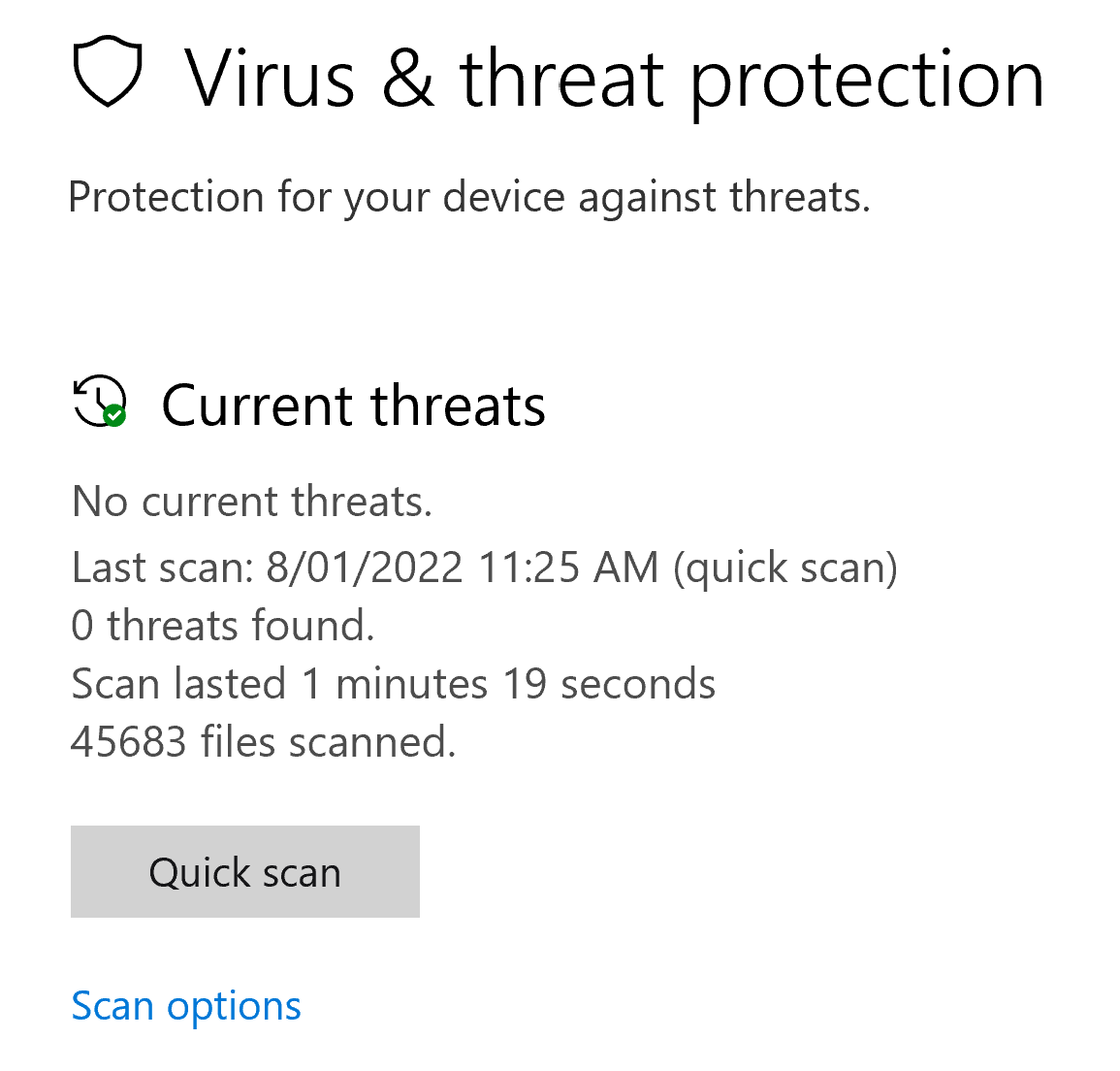Click the '45683 files scanned.' line
This screenshot has width=1120, height=1071.
[x=263, y=742]
